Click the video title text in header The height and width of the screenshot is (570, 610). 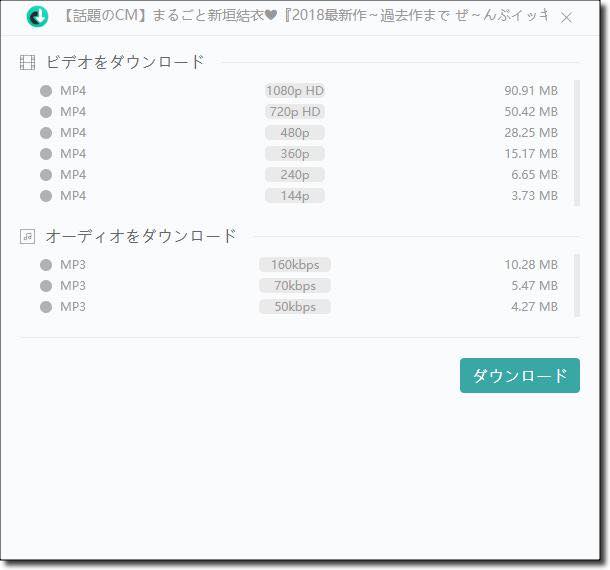[305, 16]
